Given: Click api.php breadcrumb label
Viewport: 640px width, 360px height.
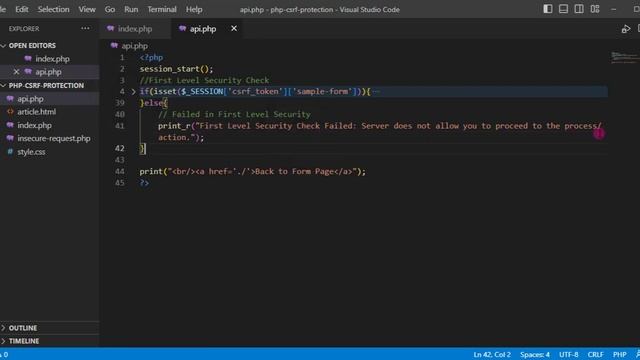Looking at the screenshot, I should click(134, 46).
